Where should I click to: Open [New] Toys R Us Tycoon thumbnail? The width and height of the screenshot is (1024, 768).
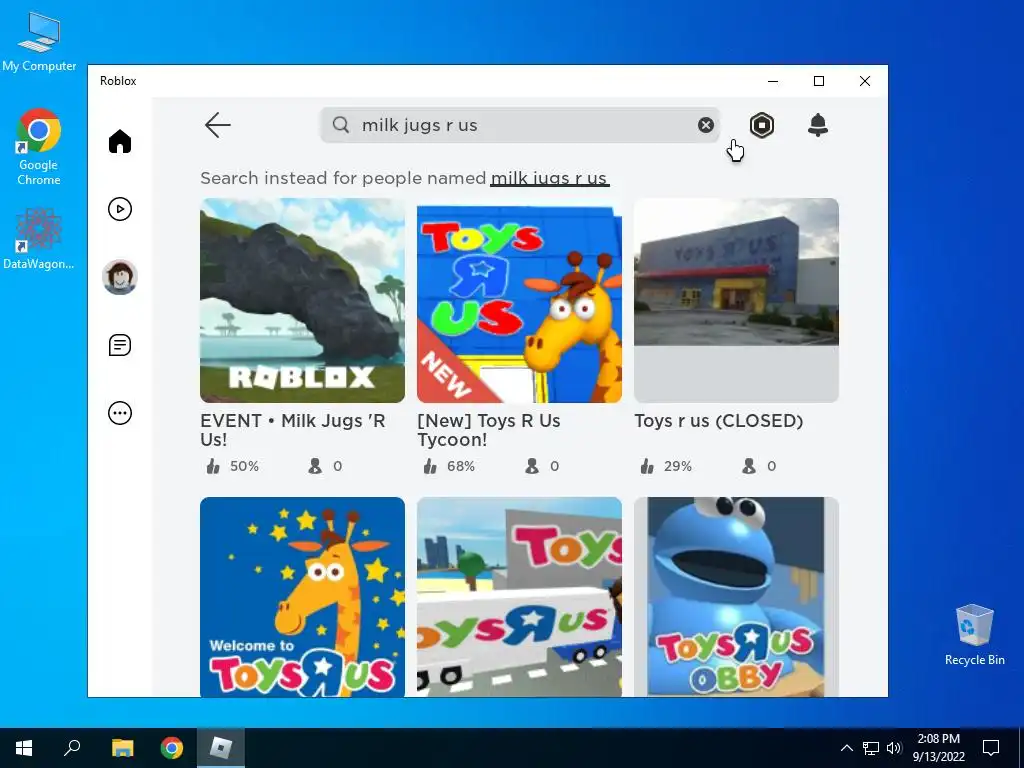click(519, 300)
